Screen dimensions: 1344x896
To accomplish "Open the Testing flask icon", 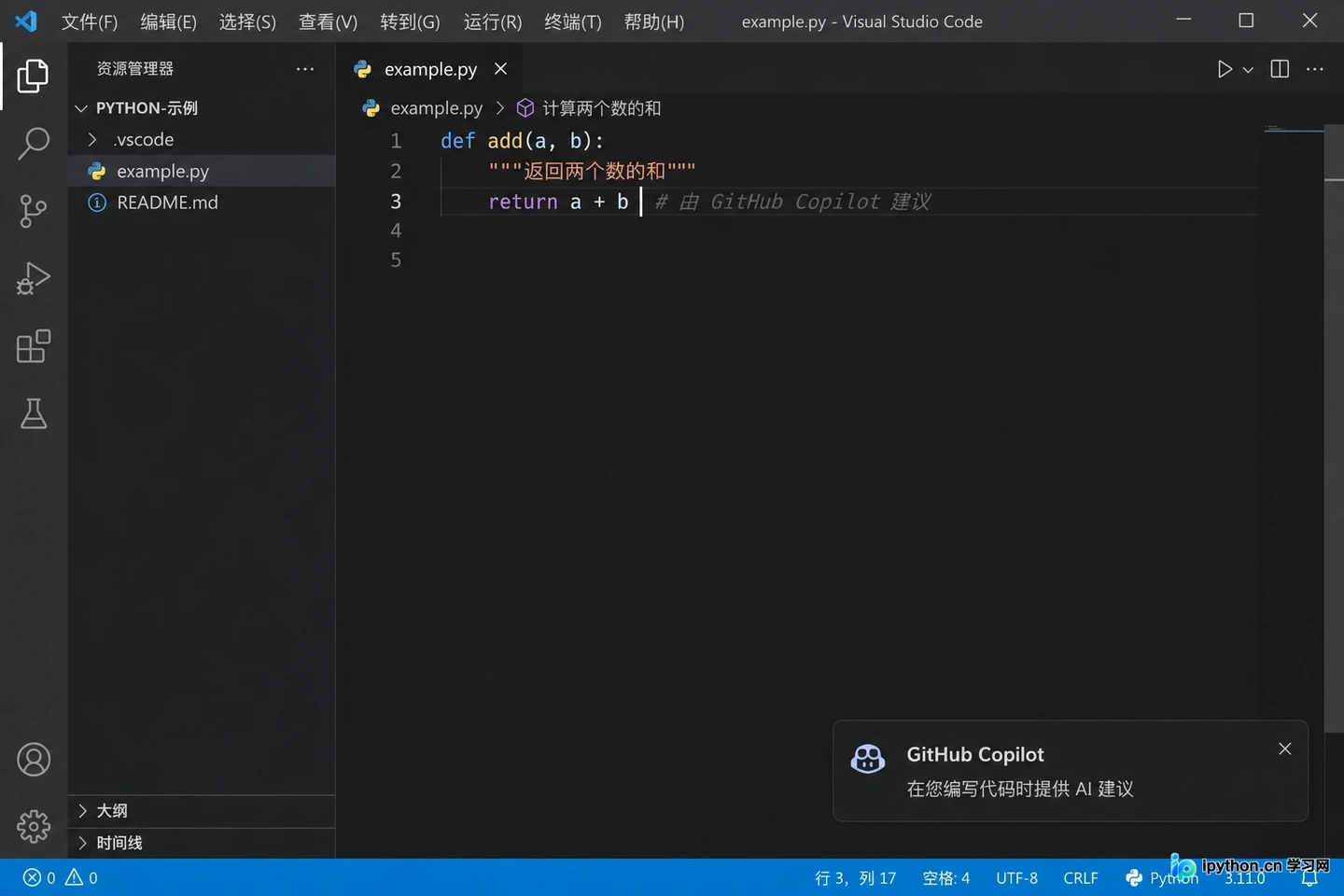I will click(x=34, y=413).
